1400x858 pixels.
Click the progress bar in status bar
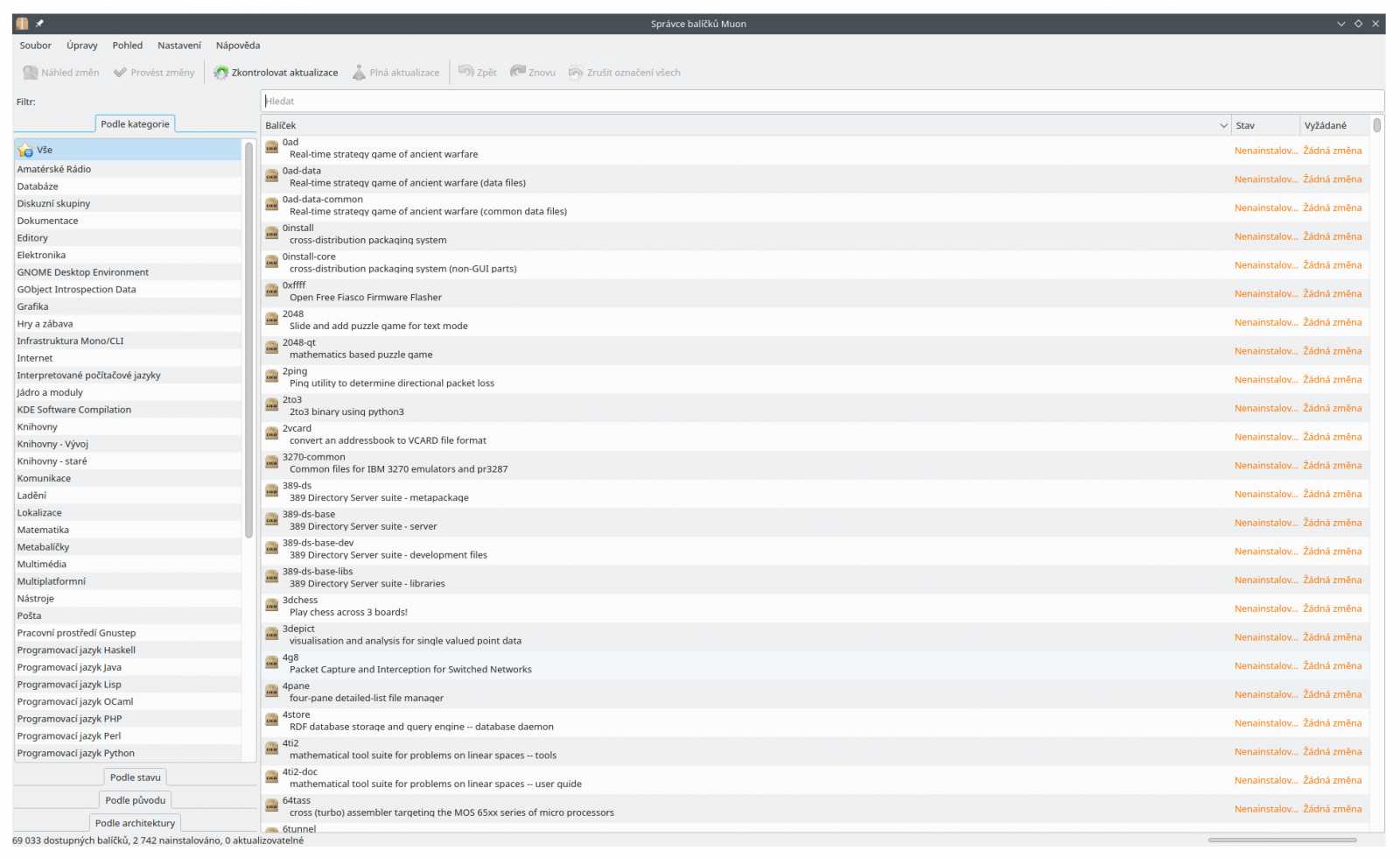pos(1283,840)
